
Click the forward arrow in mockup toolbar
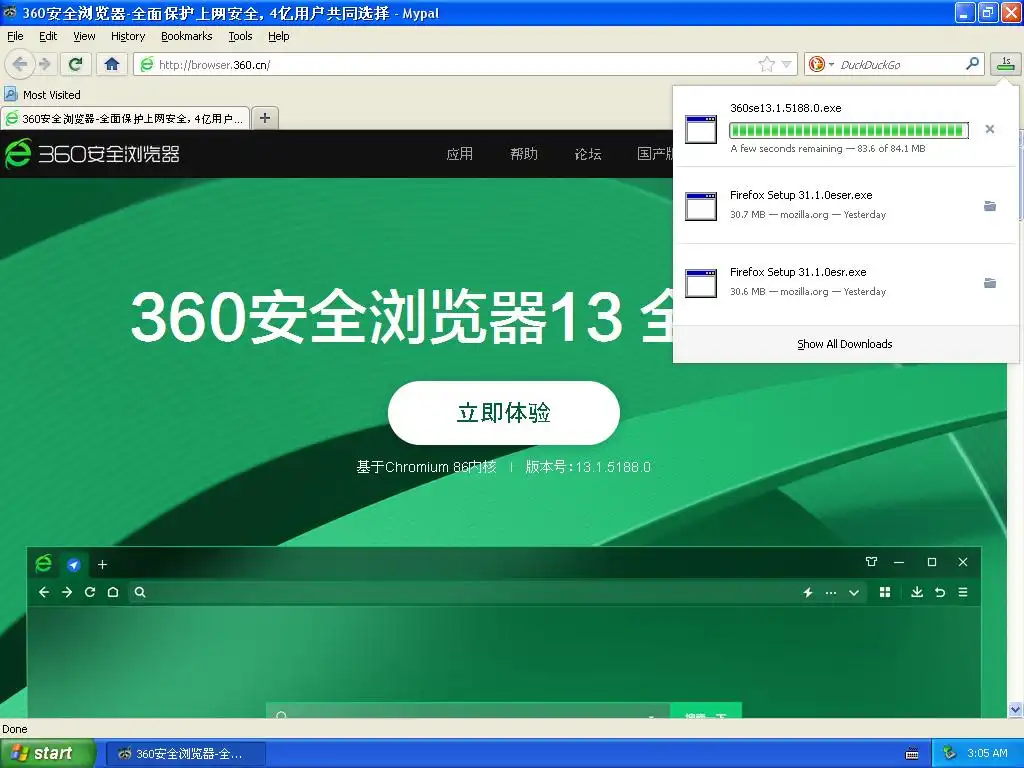click(x=67, y=592)
